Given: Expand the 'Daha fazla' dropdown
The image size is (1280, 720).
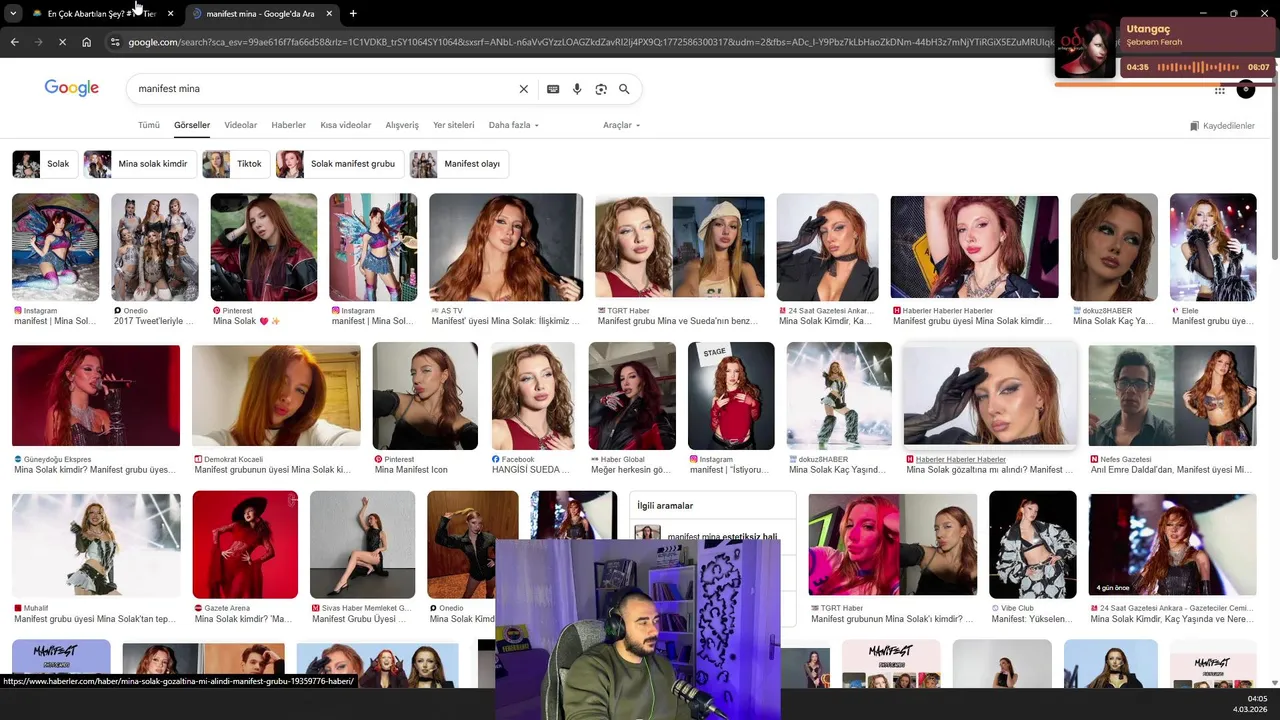Looking at the screenshot, I should click(x=514, y=125).
